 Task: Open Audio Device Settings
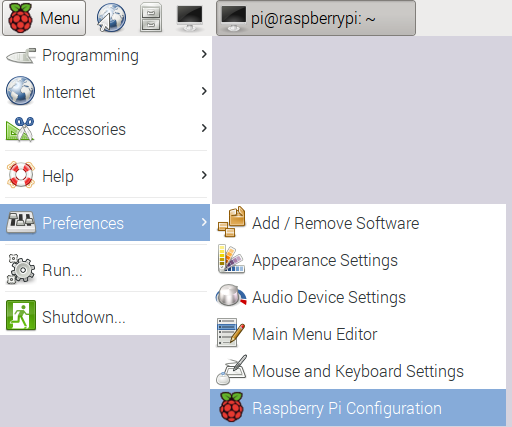(x=358, y=297)
